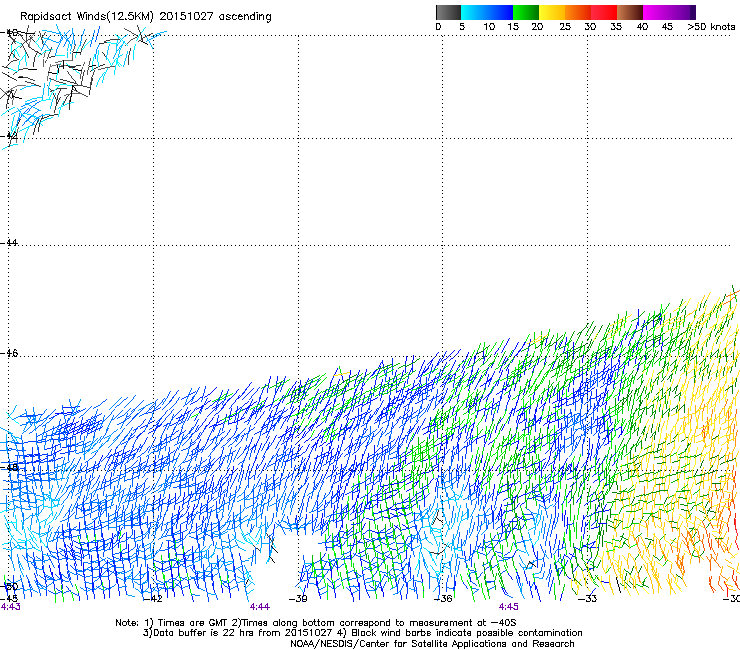
Task: Click the '>50 knots' legend label
Action: [711, 27]
